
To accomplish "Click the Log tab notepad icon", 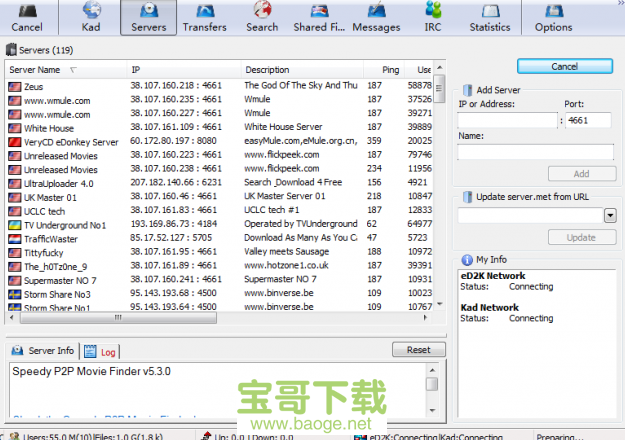I will click(90, 351).
